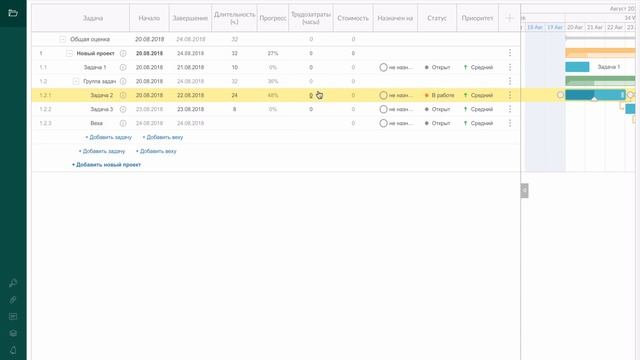Open info icon for Группа задач
Image resolution: width=640 pixels, height=360 pixels.
[123, 81]
